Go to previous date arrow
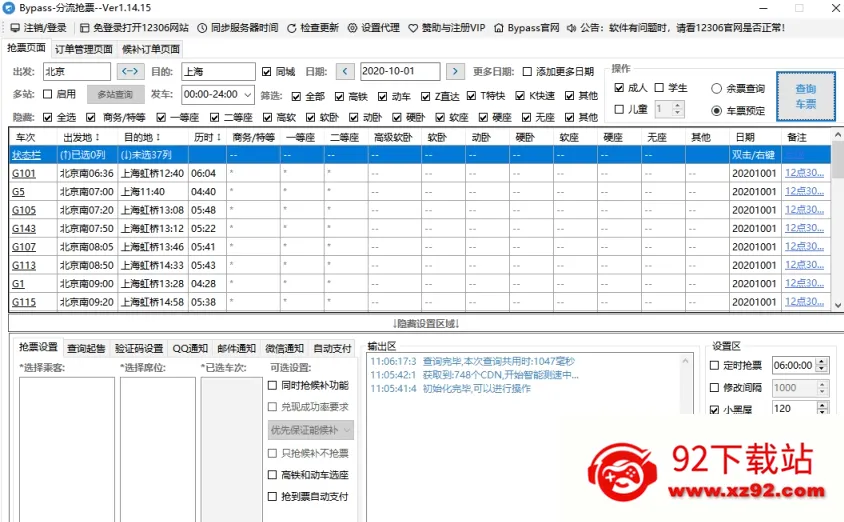The width and height of the screenshot is (844, 522). tap(345, 71)
